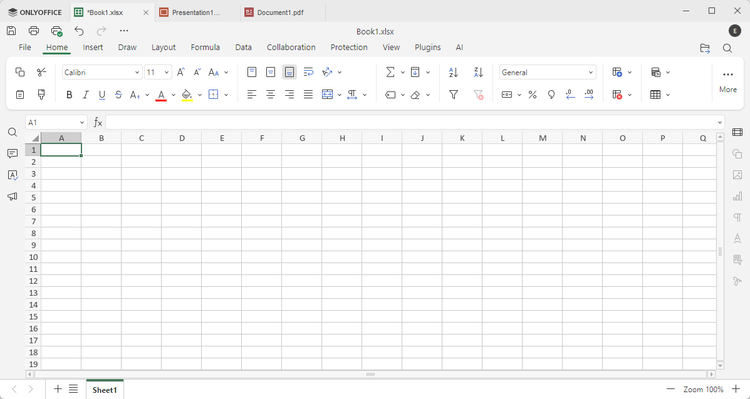Toggle Italic formatting
The width and height of the screenshot is (750, 399).
(86, 95)
